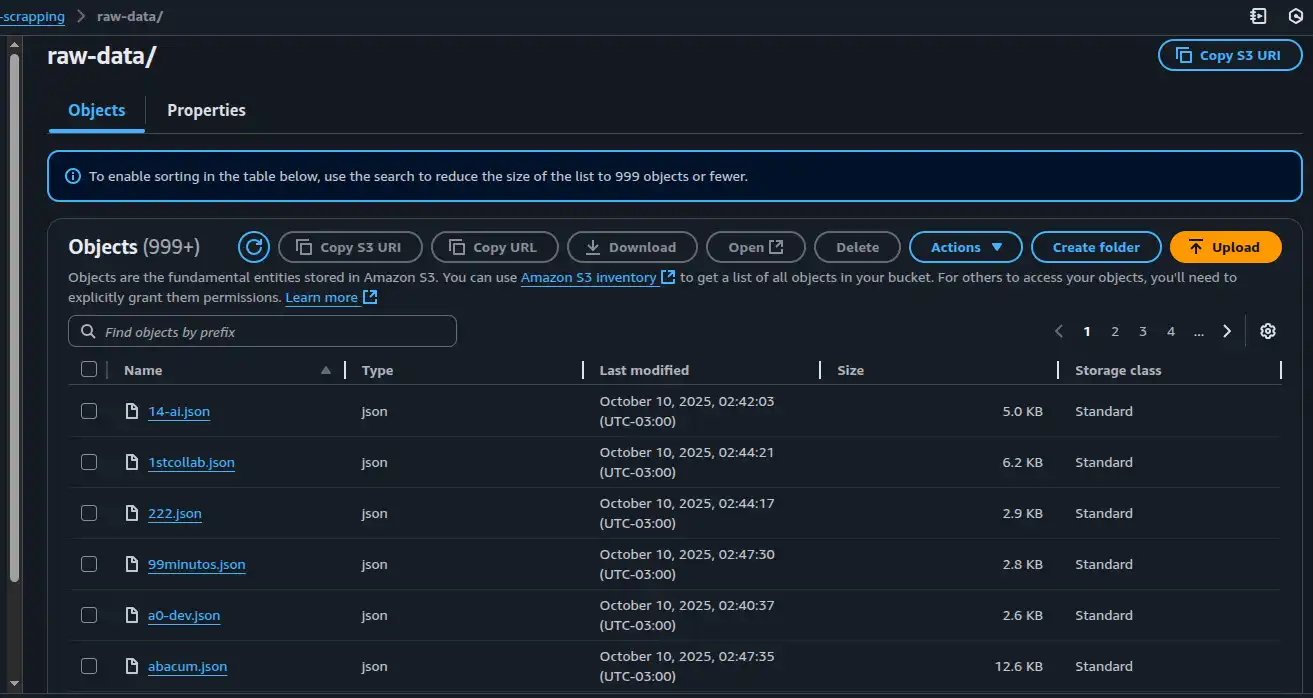Image resolution: width=1313 pixels, height=698 pixels.
Task: Select the Objects tab
Action: (97, 110)
